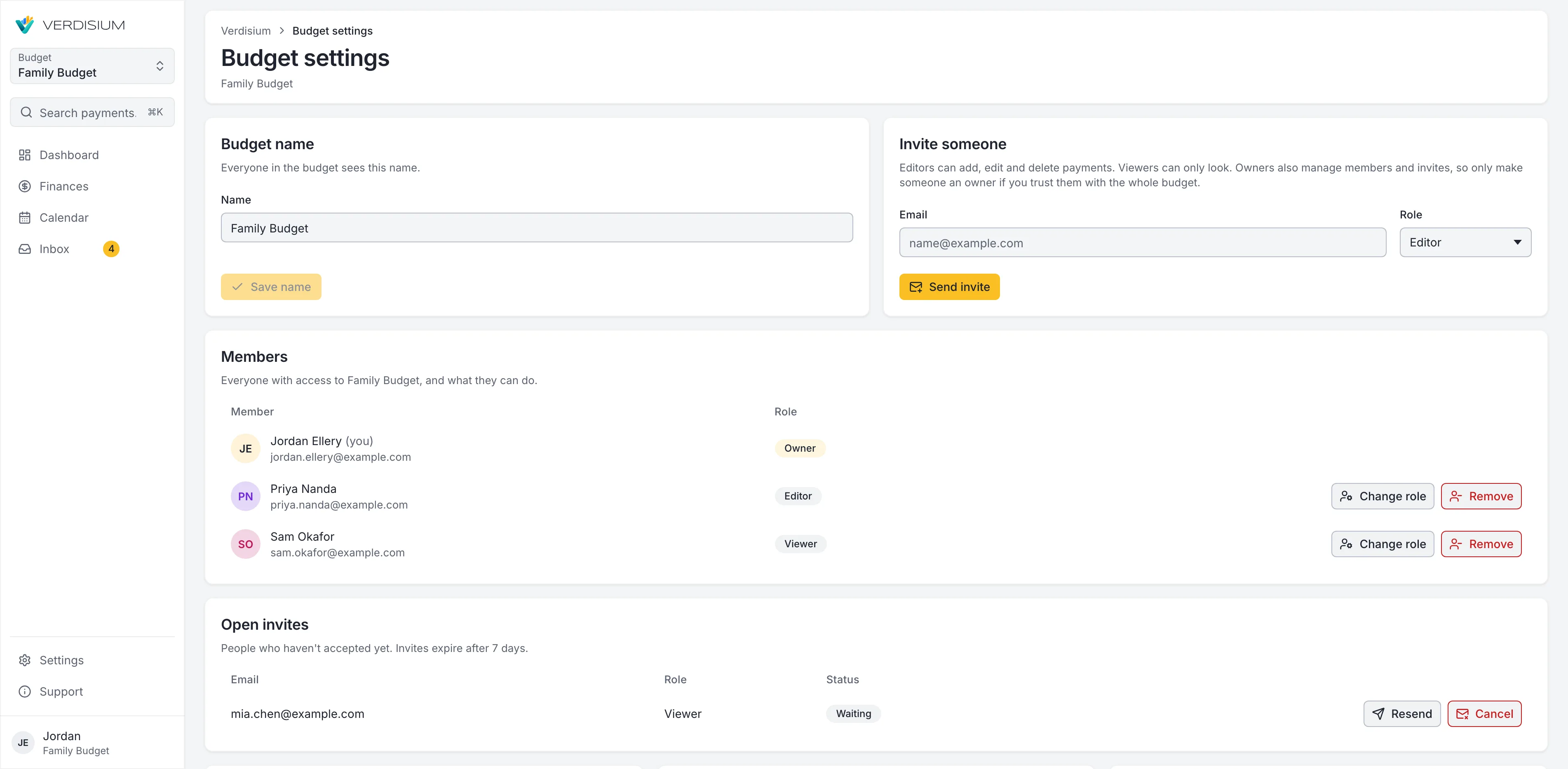The image size is (1568, 769).
Task: Click the Send invite button
Action: [x=950, y=286]
